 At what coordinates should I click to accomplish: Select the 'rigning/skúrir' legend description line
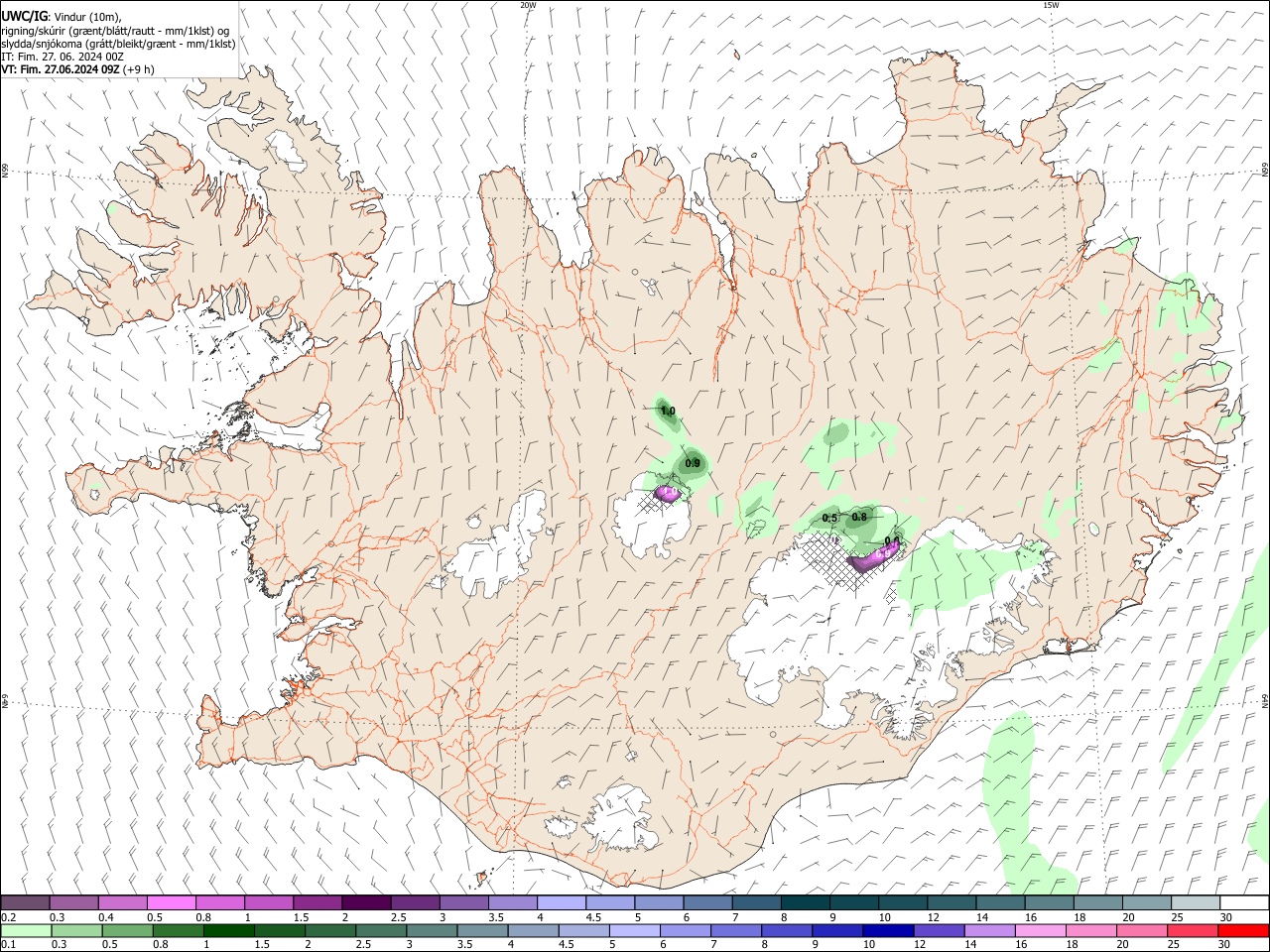click(x=115, y=31)
